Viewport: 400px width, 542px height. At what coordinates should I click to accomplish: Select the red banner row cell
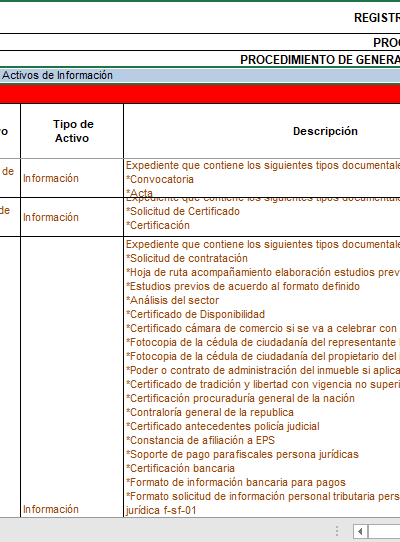pos(200,94)
